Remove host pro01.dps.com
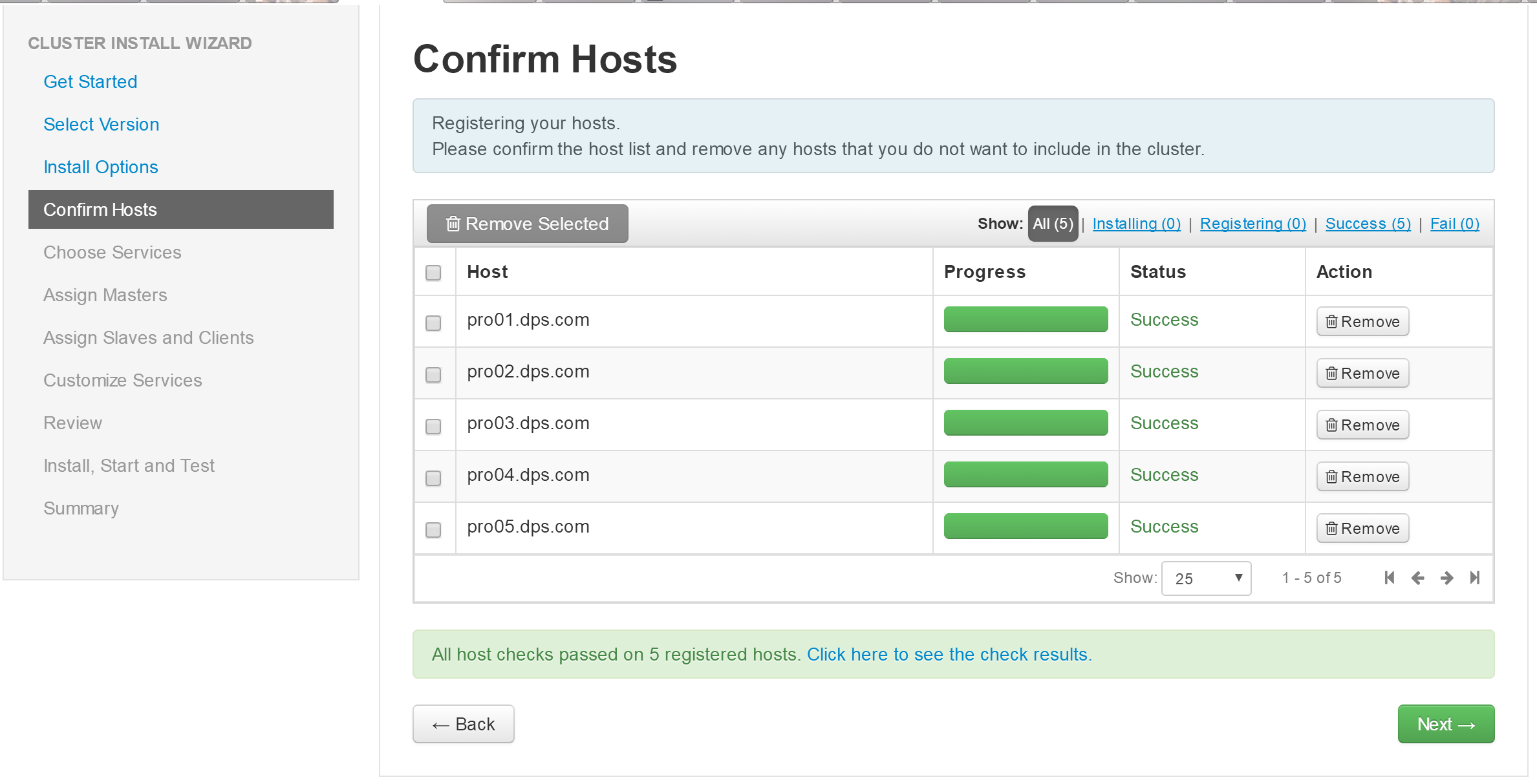Screen dimensions: 1537x784 [1362, 321]
